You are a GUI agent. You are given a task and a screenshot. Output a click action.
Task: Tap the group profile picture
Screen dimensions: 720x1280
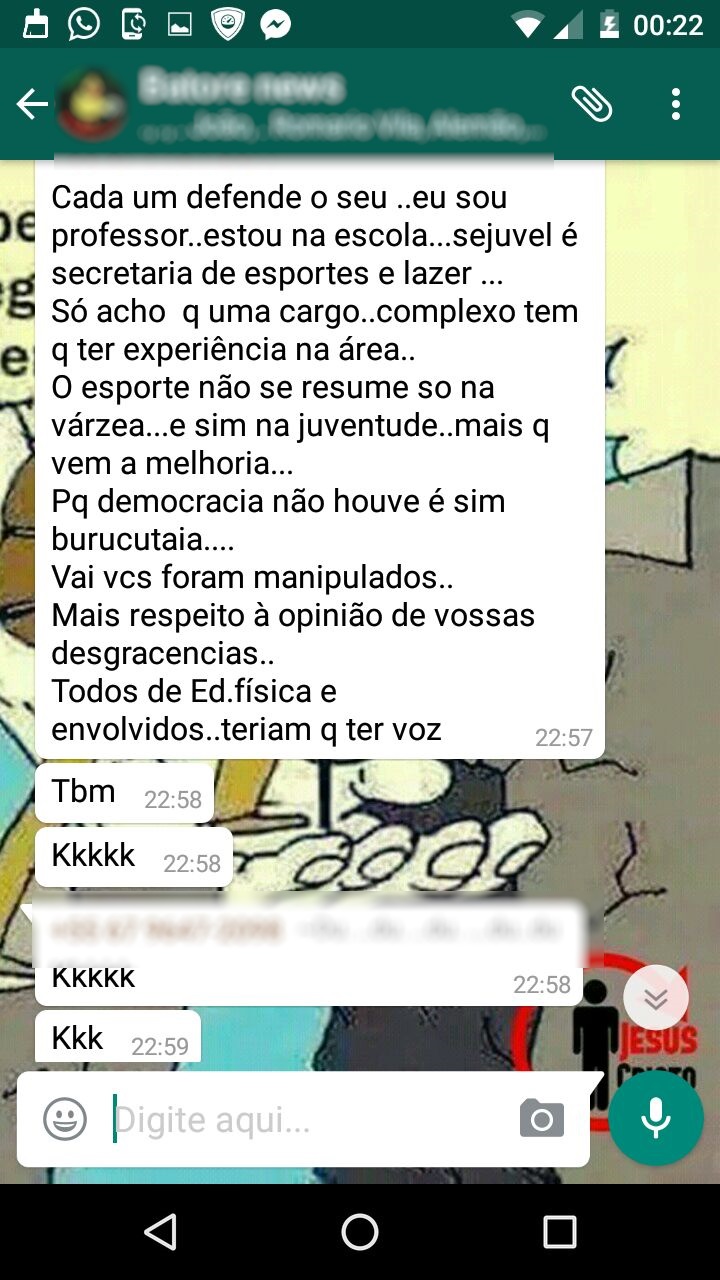click(x=91, y=106)
